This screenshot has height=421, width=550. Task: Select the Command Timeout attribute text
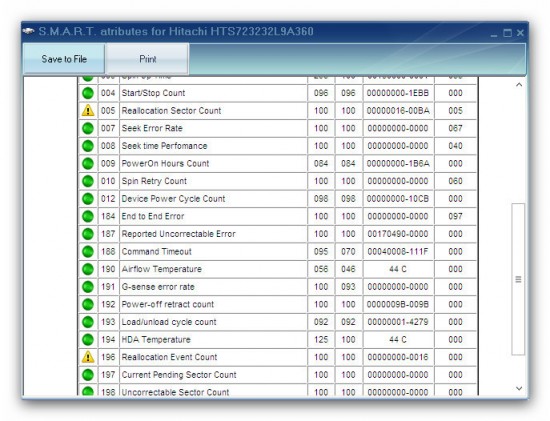click(156, 252)
